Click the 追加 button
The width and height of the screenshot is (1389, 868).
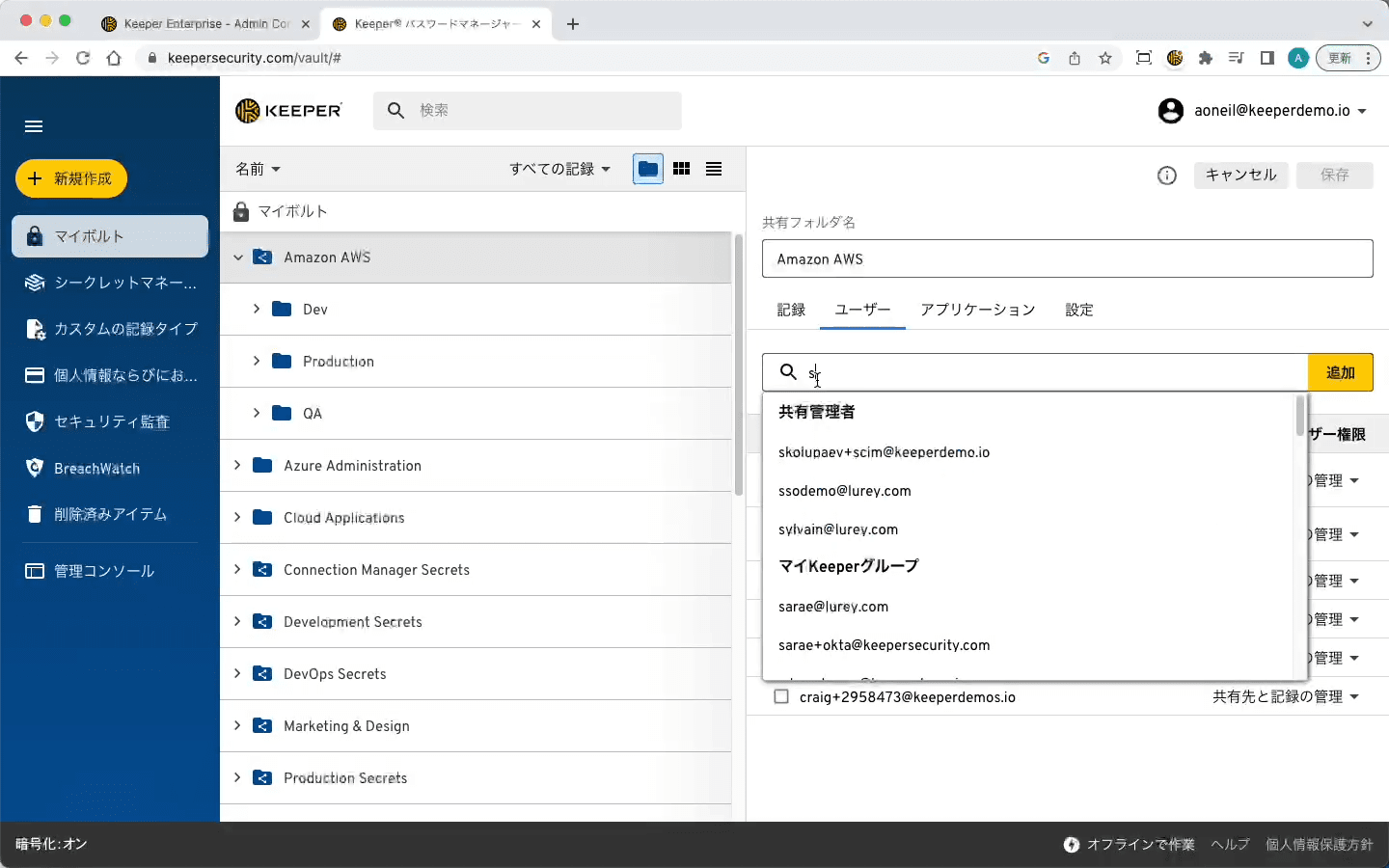(1340, 372)
